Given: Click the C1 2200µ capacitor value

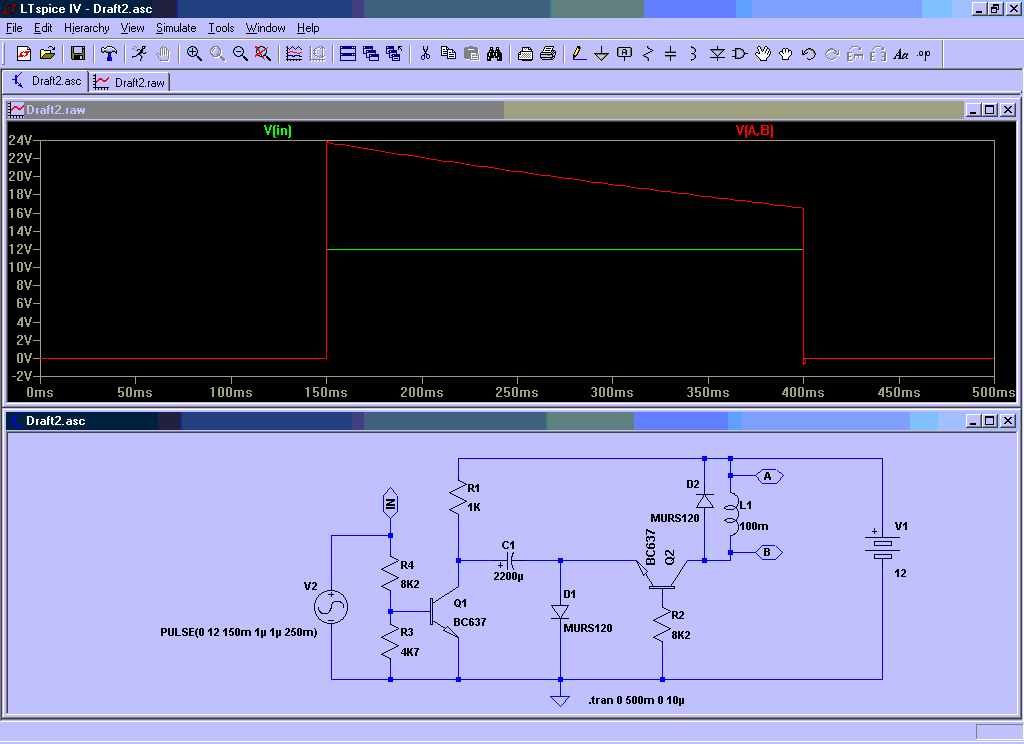Looking at the screenshot, I should pos(508,576).
